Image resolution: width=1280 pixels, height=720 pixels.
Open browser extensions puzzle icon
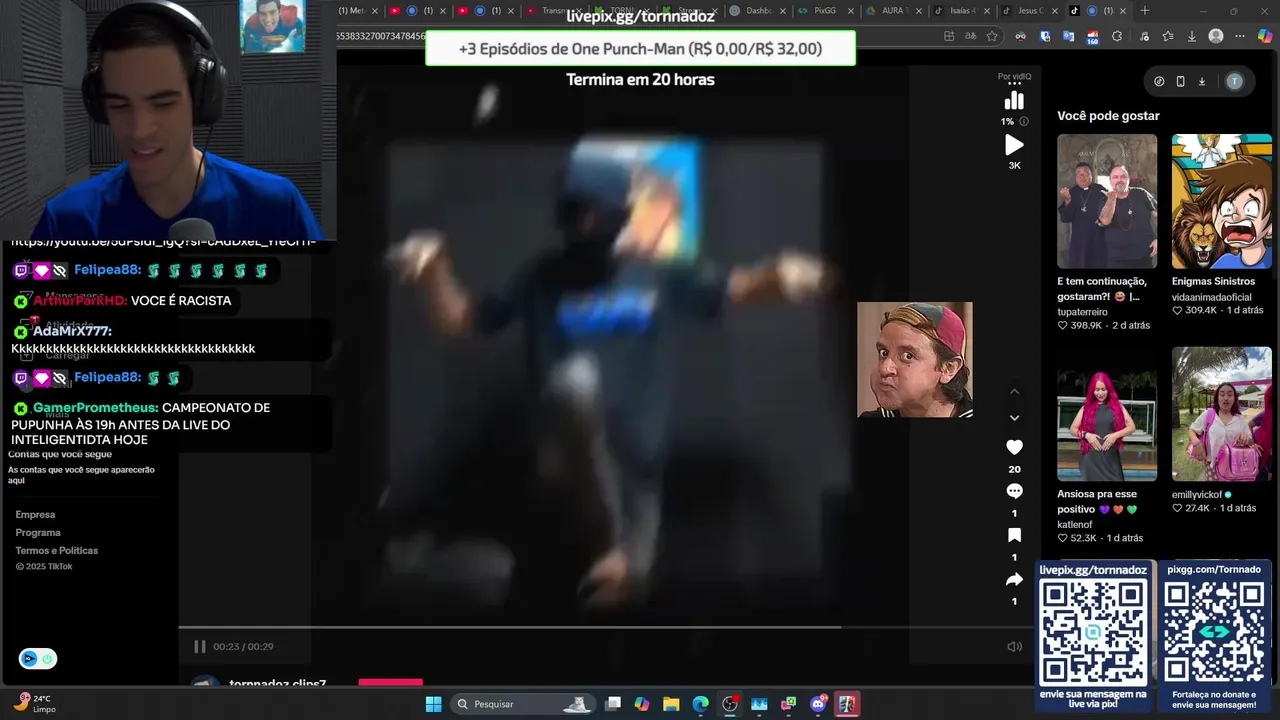click(x=1117, y=36)
